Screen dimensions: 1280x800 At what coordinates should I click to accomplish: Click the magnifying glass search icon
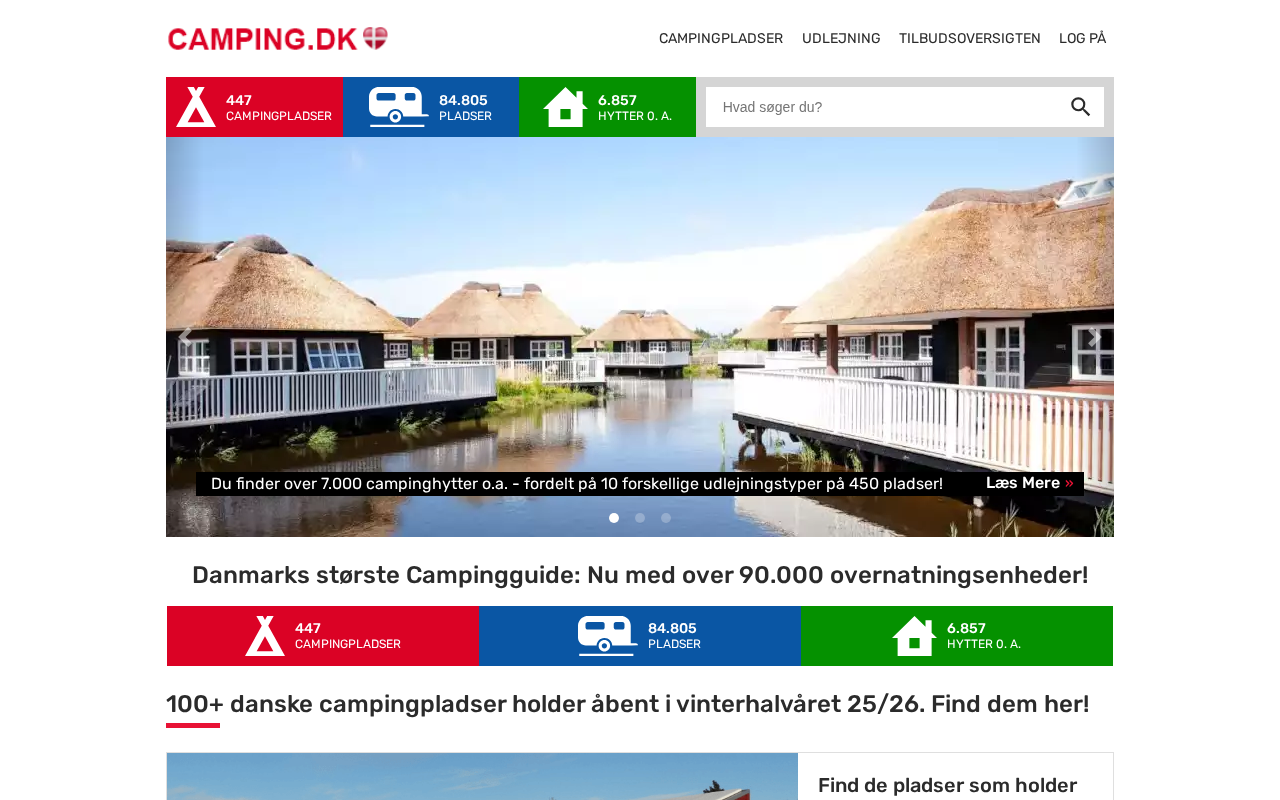coord(1080,107)
